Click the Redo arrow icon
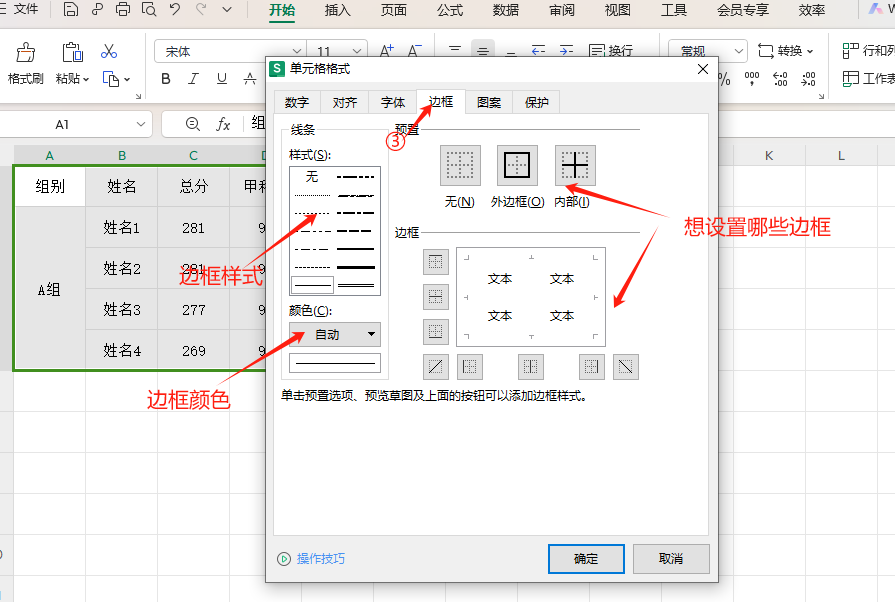The height and width of the screenshot is (602, 895). coord(201,9)
